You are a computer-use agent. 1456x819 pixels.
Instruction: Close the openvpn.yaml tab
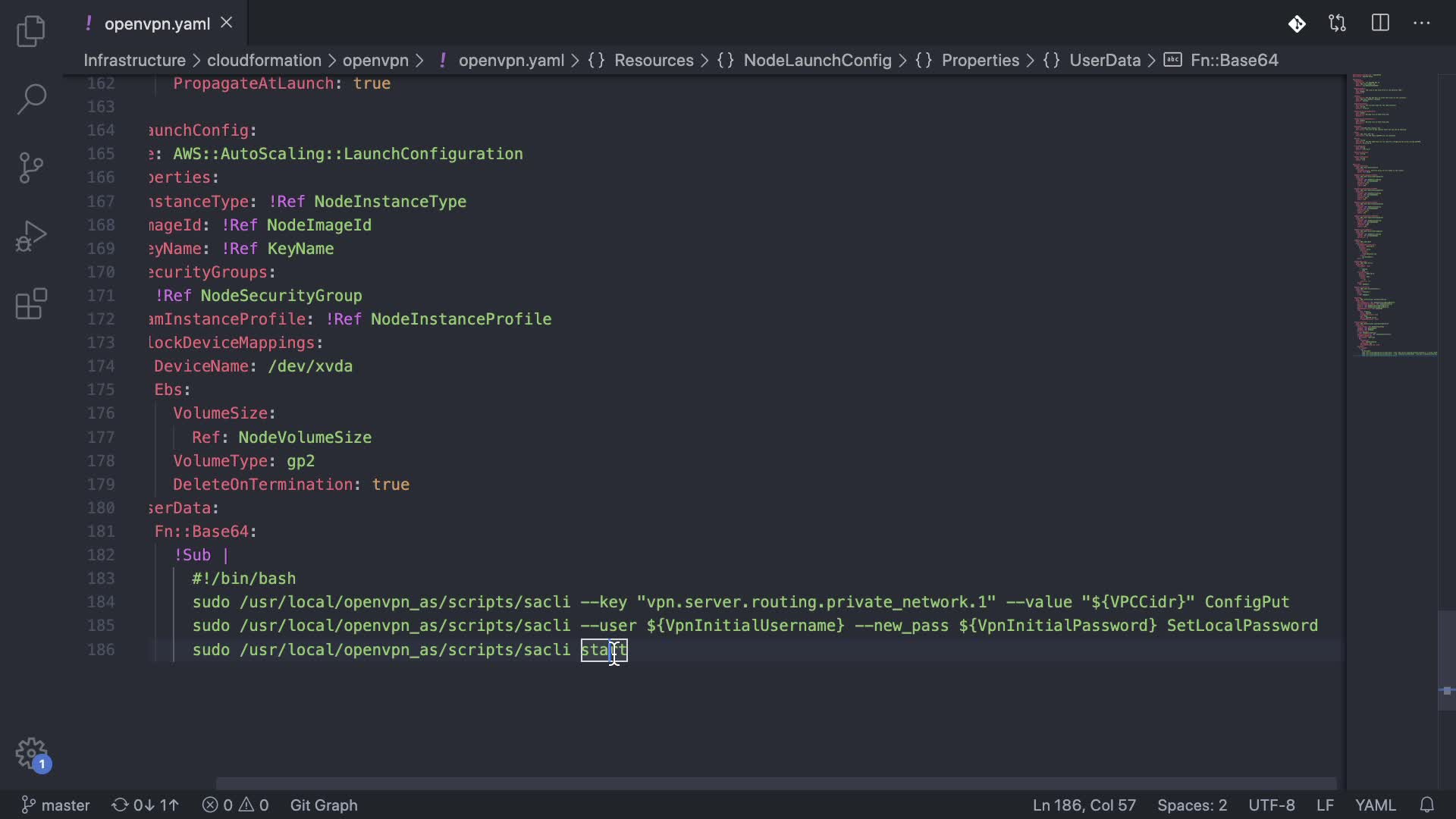[226, 23]
